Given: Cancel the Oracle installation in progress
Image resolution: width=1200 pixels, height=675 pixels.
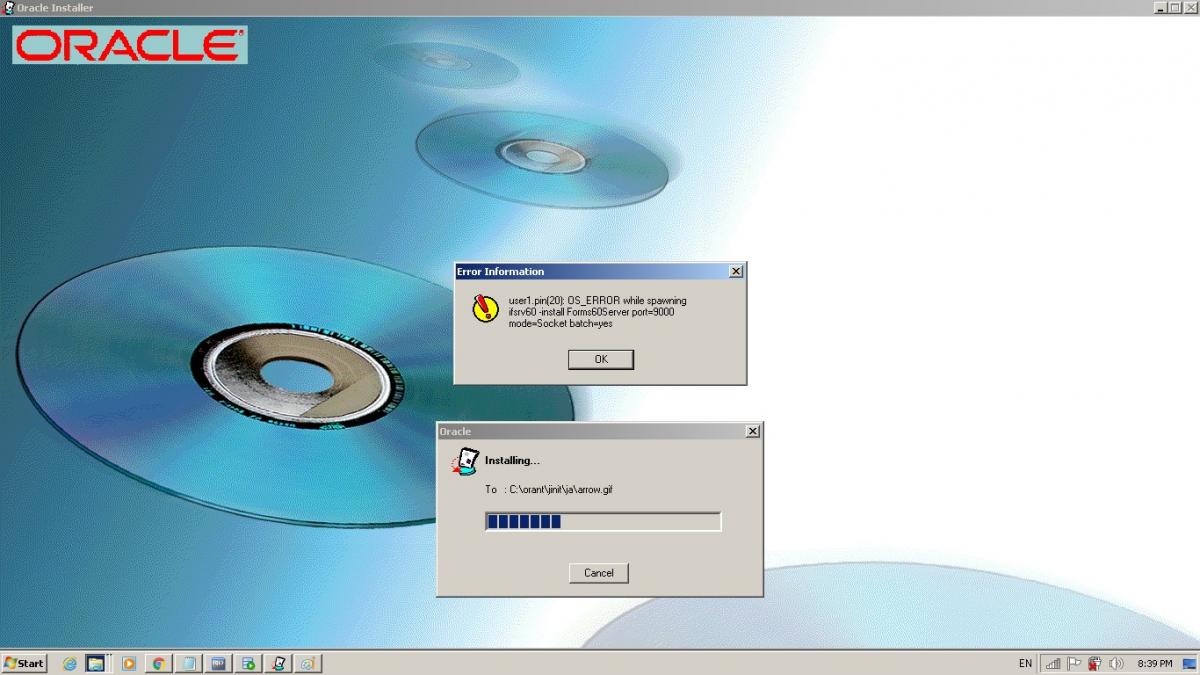Looking at the screenshot, I should [x=598, y=573].
